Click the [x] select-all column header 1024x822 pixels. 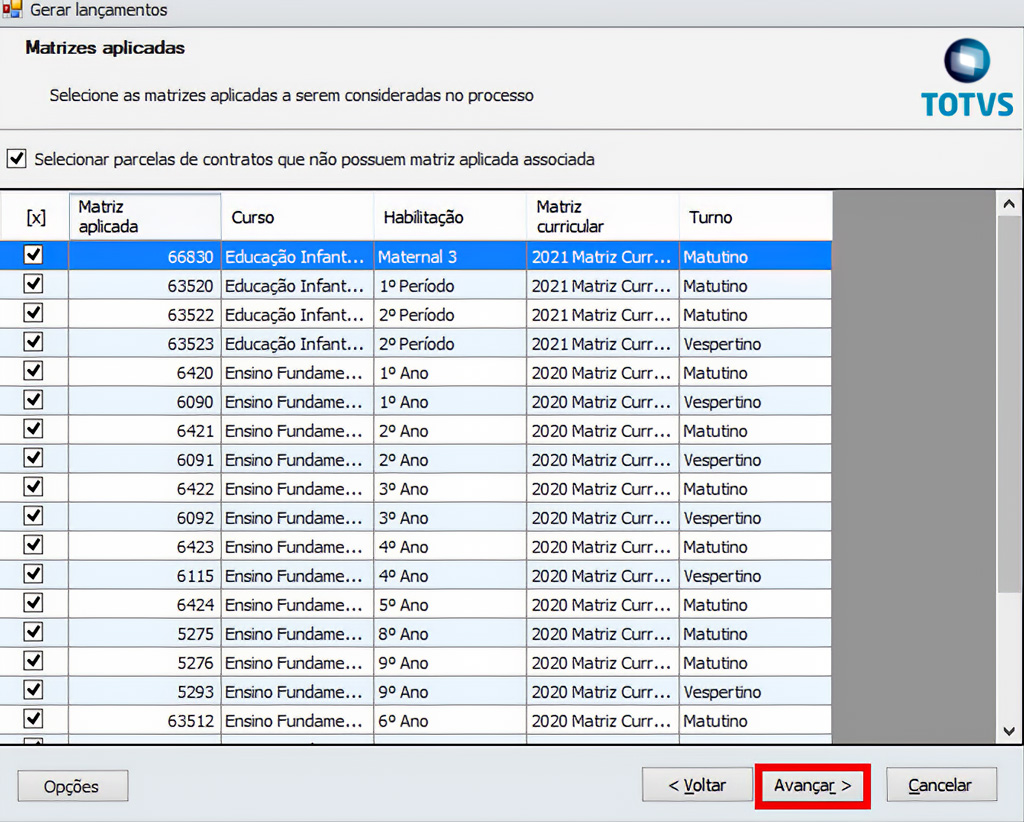pyautogui.click(x=35, y=217)
